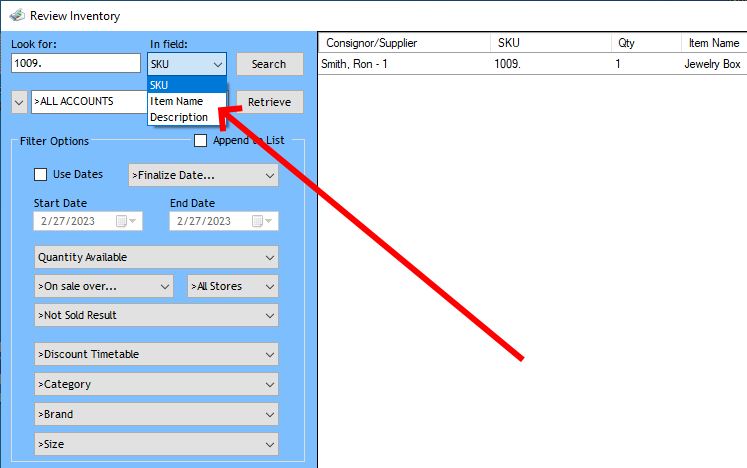Click the Jewelry Box item name cell
The image size is (747, 468).
712,64
